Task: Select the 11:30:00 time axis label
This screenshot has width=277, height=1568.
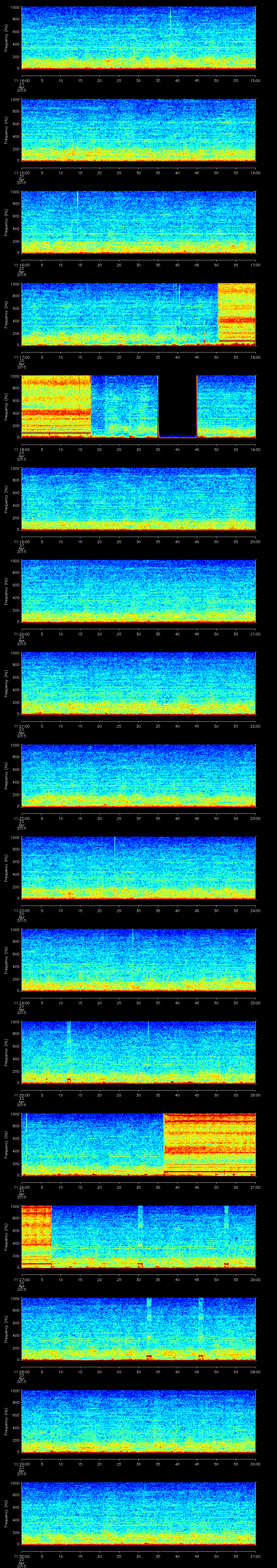Action: (21, 1556)
